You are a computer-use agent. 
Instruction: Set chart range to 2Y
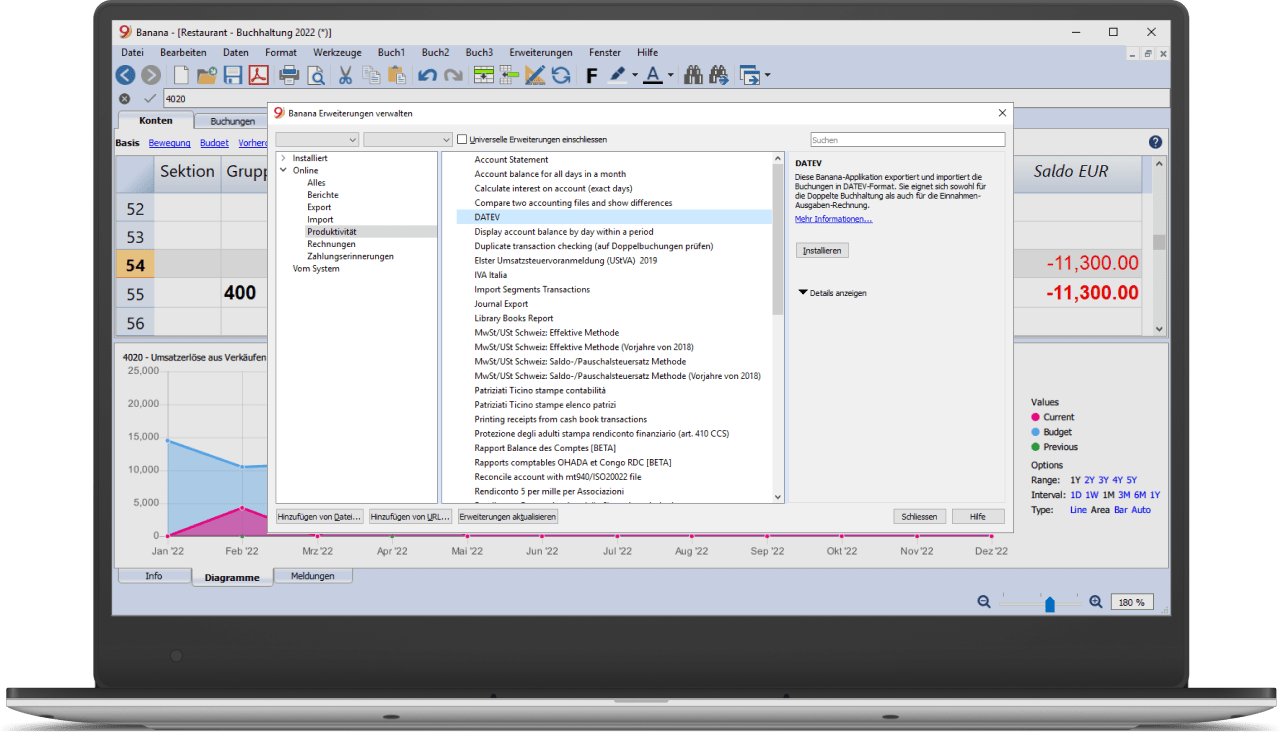coord(1090,480)
